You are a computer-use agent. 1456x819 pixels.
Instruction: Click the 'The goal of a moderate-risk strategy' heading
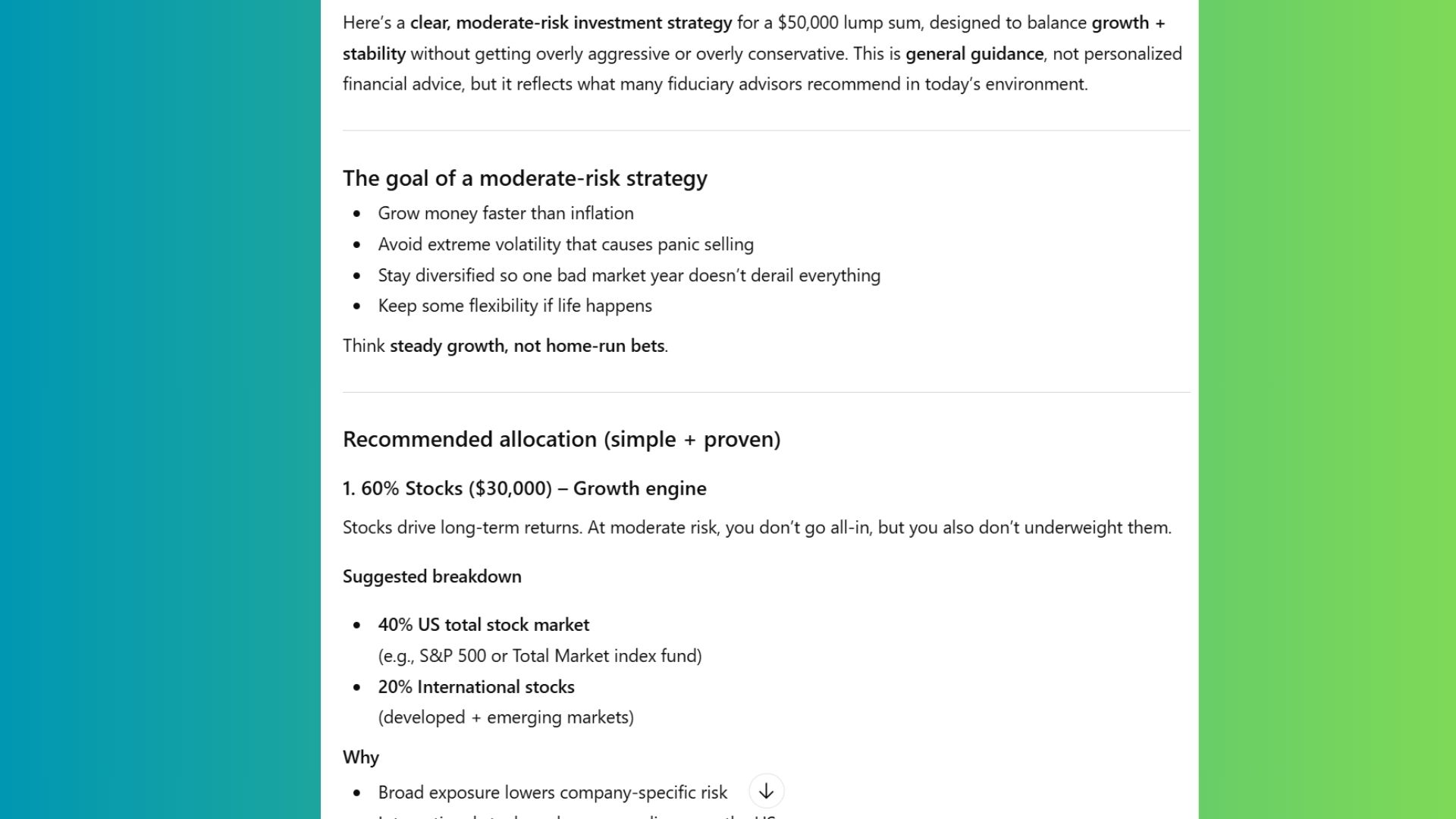coord(525,178)
